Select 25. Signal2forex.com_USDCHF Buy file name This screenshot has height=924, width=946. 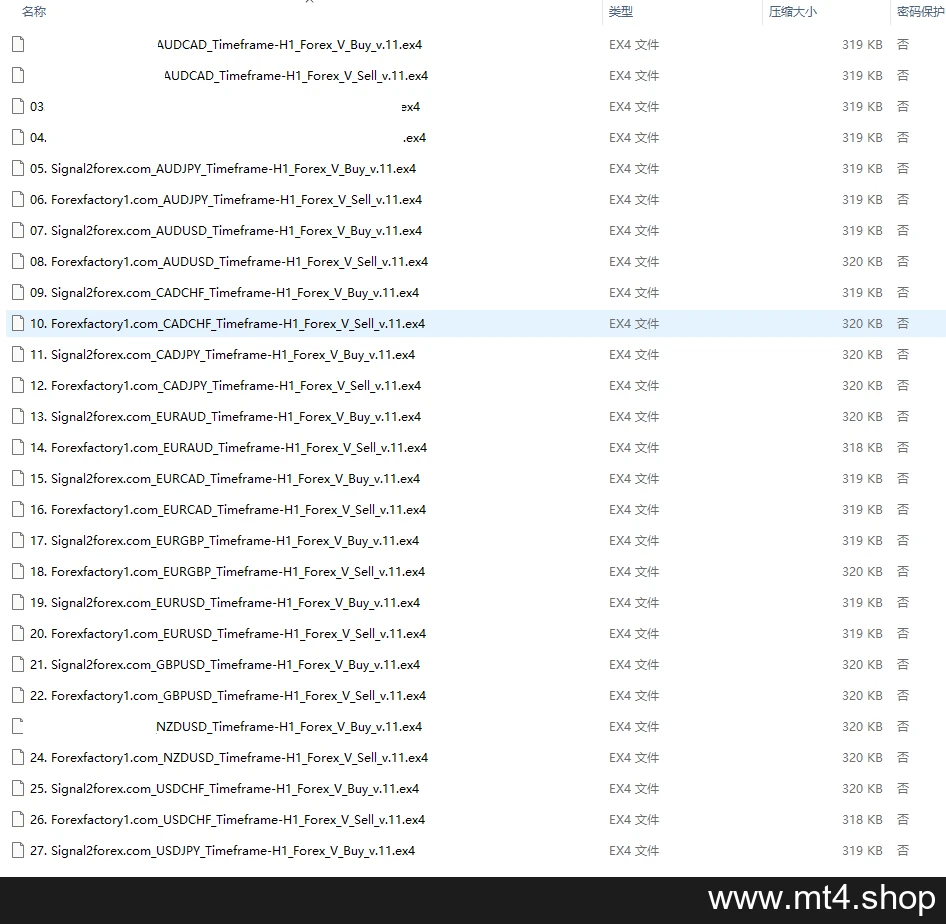point(224,789)
